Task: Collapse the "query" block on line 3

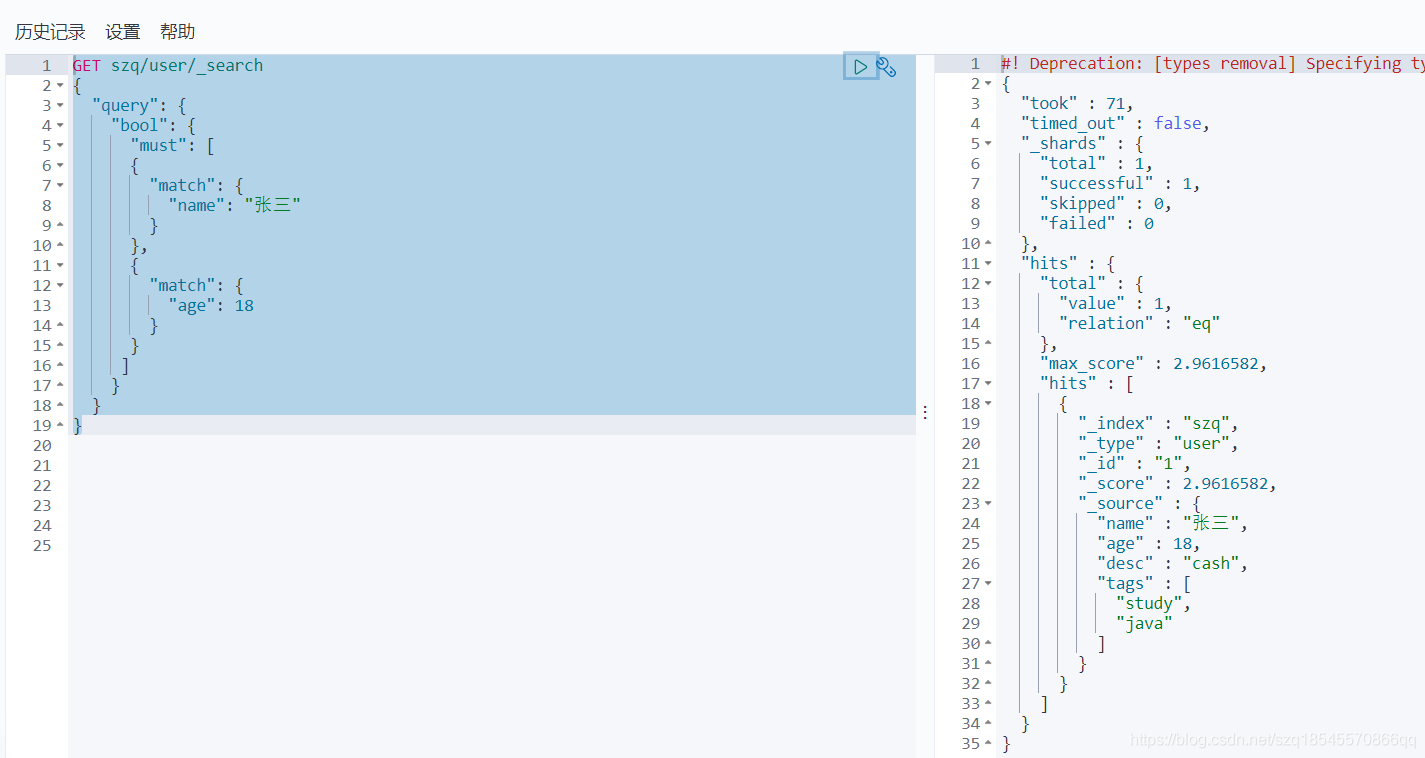Action: pos(60,106)
